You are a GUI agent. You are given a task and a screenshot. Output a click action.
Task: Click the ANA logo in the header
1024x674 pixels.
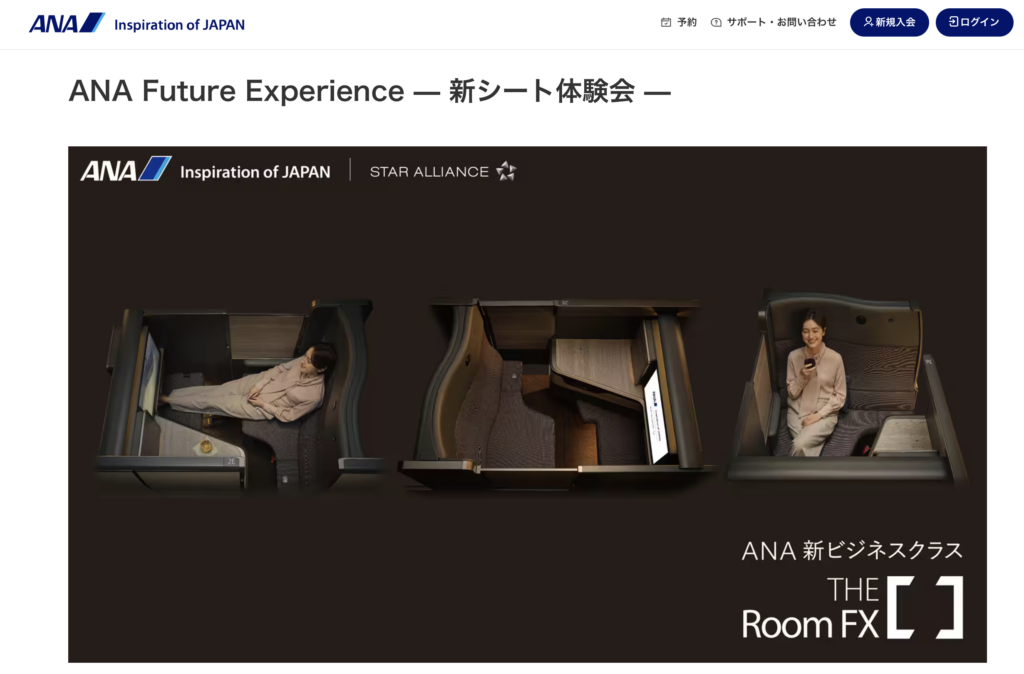67,24
